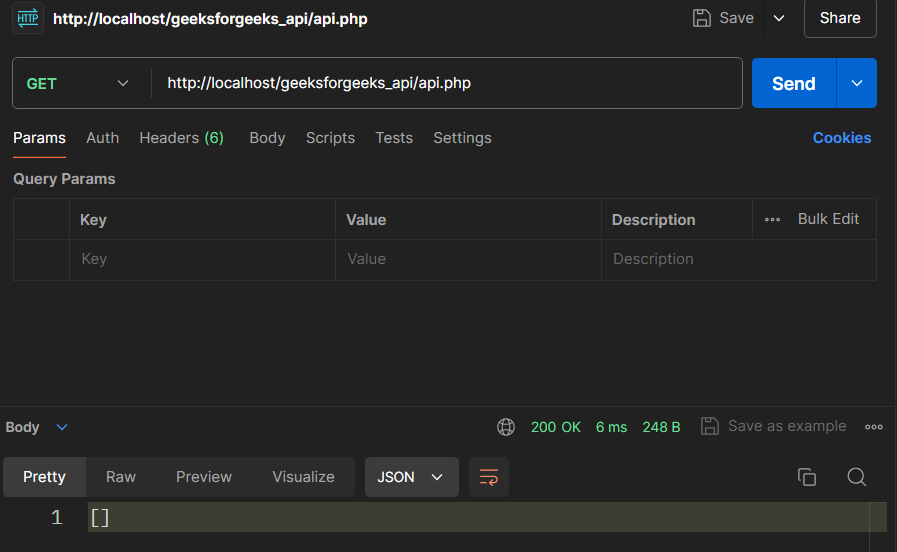Click Save as example
This screenshot has height=552, width=897.
pos(773,426)
